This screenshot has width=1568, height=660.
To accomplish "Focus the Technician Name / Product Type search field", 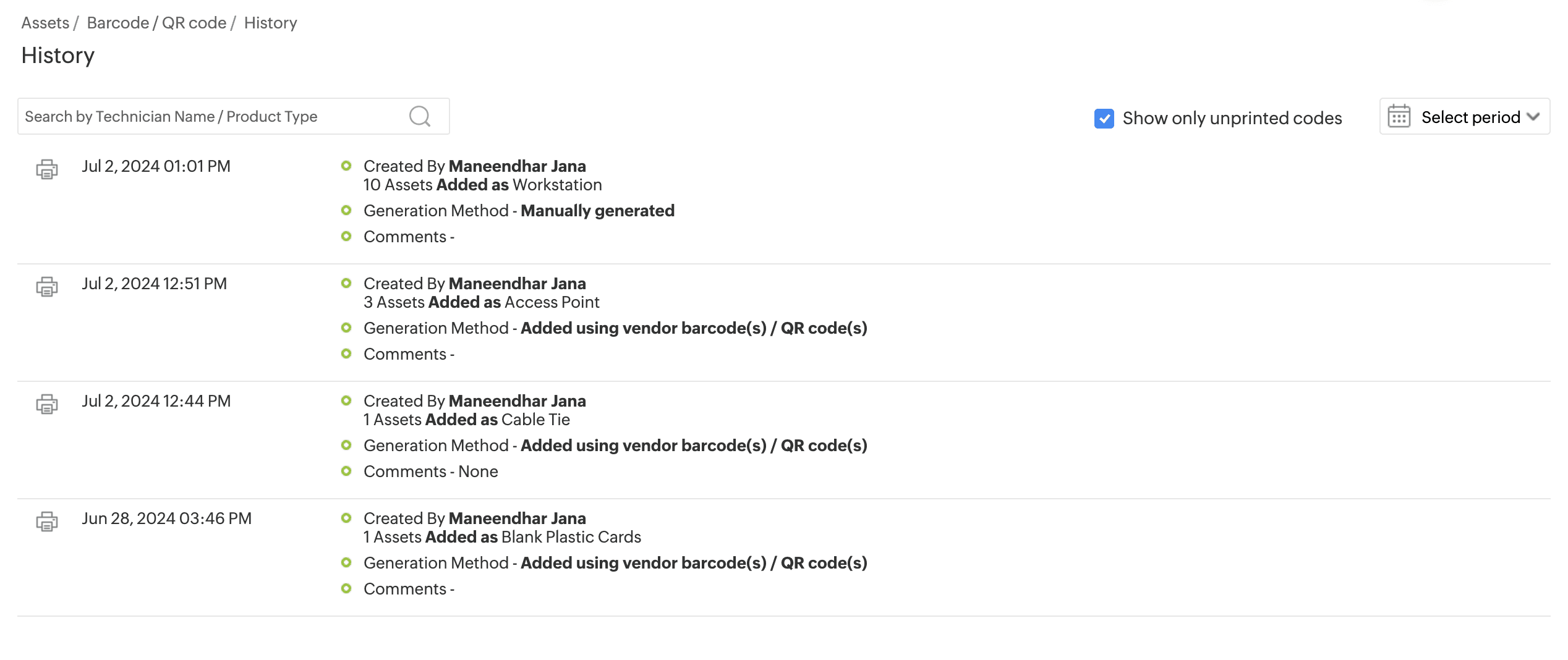I will point(210,116).
